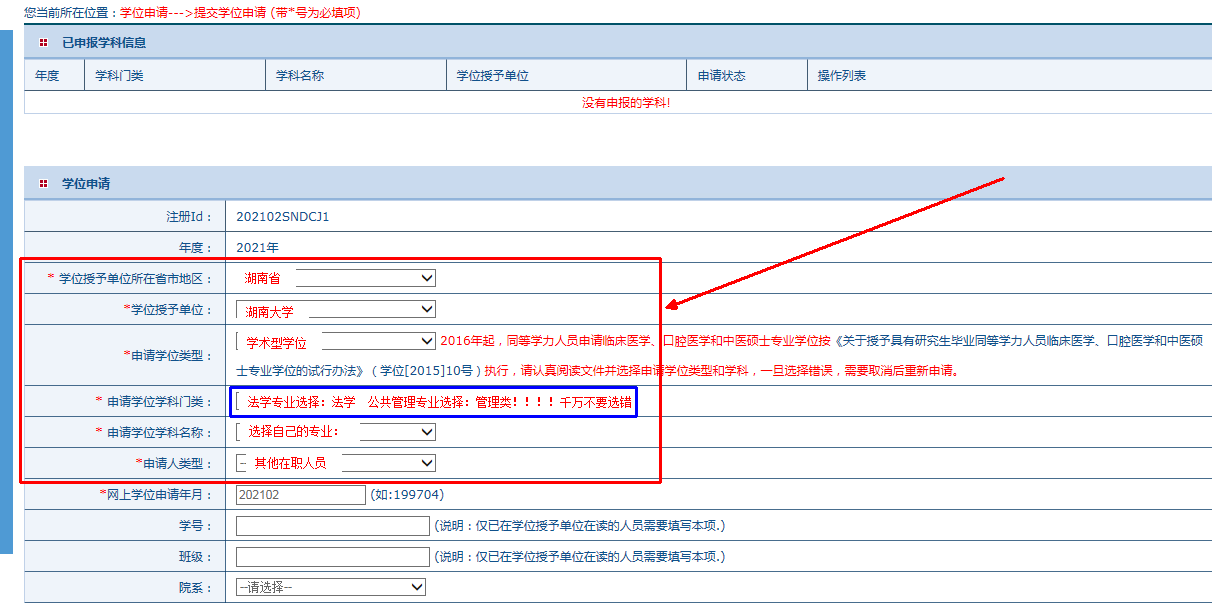The image size is (1212, 603).
Task: Click the 申请状态 column header
Action: (x=722, y=76)
